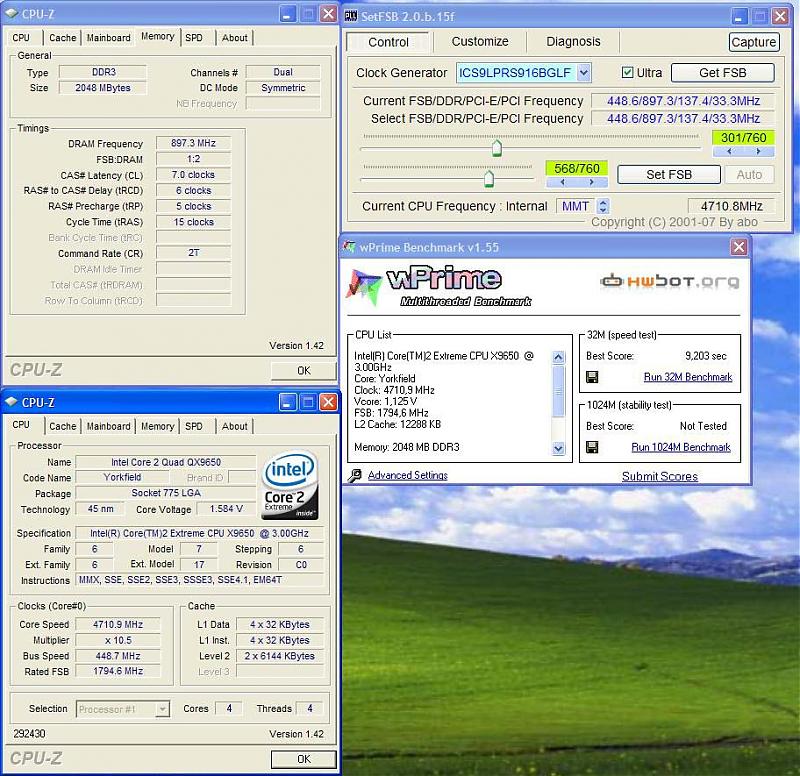The height and width of the screenshot is (776, 800).
Task: Click left arrow under 301/760 value
Action: point(729,151)
